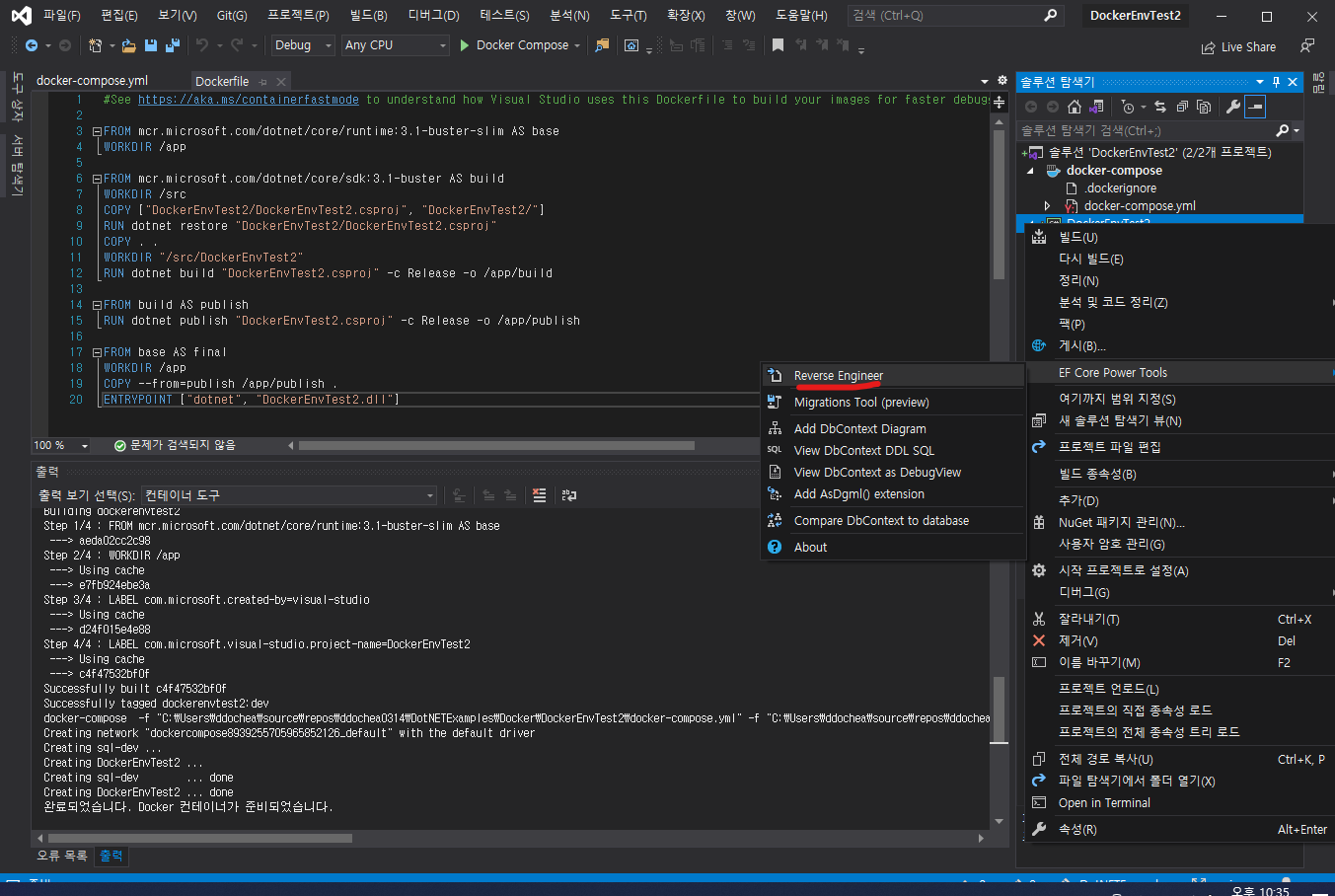Click the Home icon in Solution Explorer
1335x896 pixels.
(x=1075, y=107)
